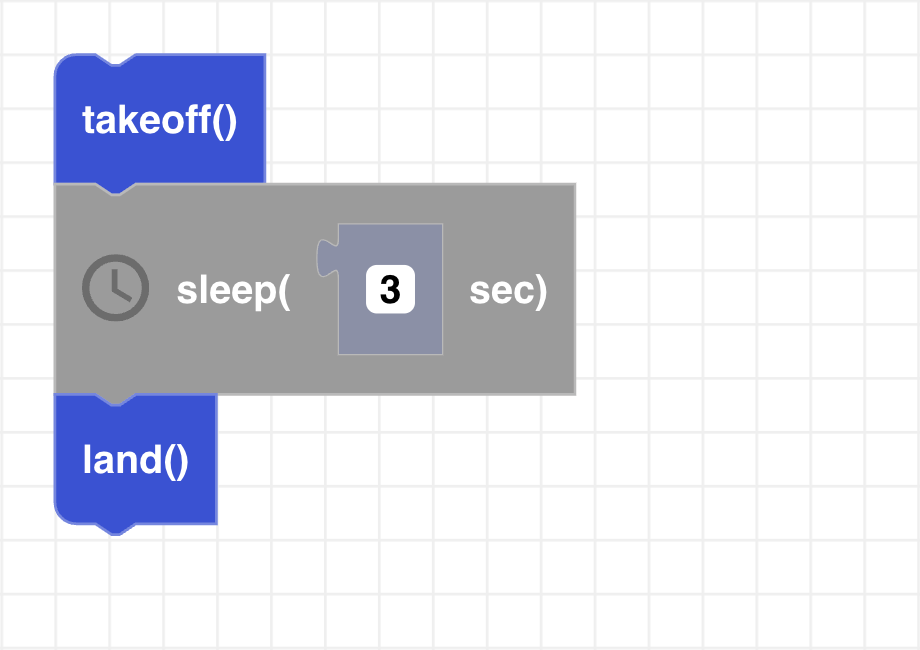Image resolution: width=920 pixels, height=650 pixels.
Task: Click the "land()" text label
Action: (x=135, y=460)
